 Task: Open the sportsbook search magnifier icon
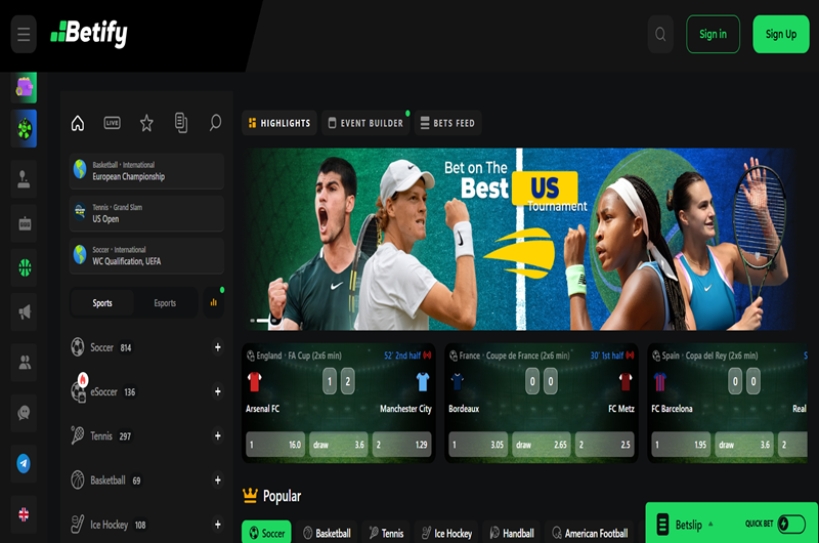[215, 123]
